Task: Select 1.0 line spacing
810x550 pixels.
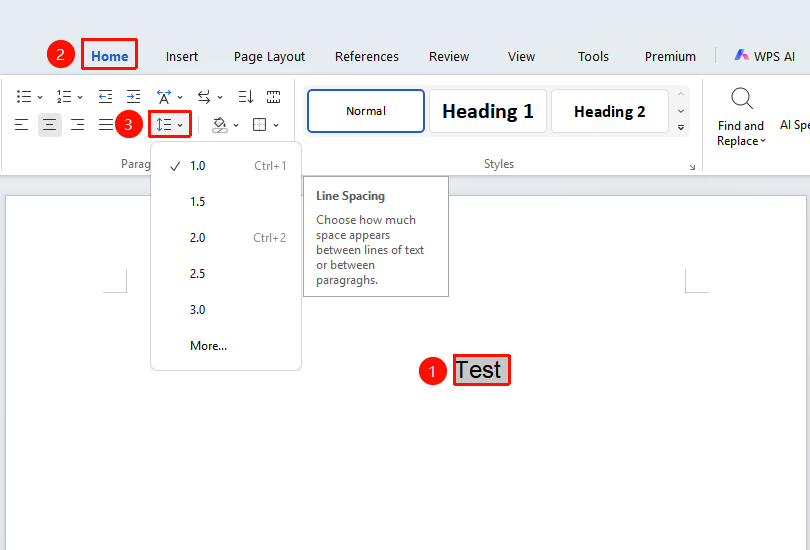Action: (226, 166)
